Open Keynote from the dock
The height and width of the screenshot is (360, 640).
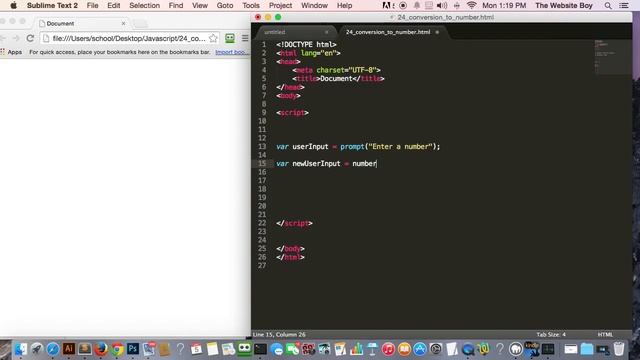point(372,349)
